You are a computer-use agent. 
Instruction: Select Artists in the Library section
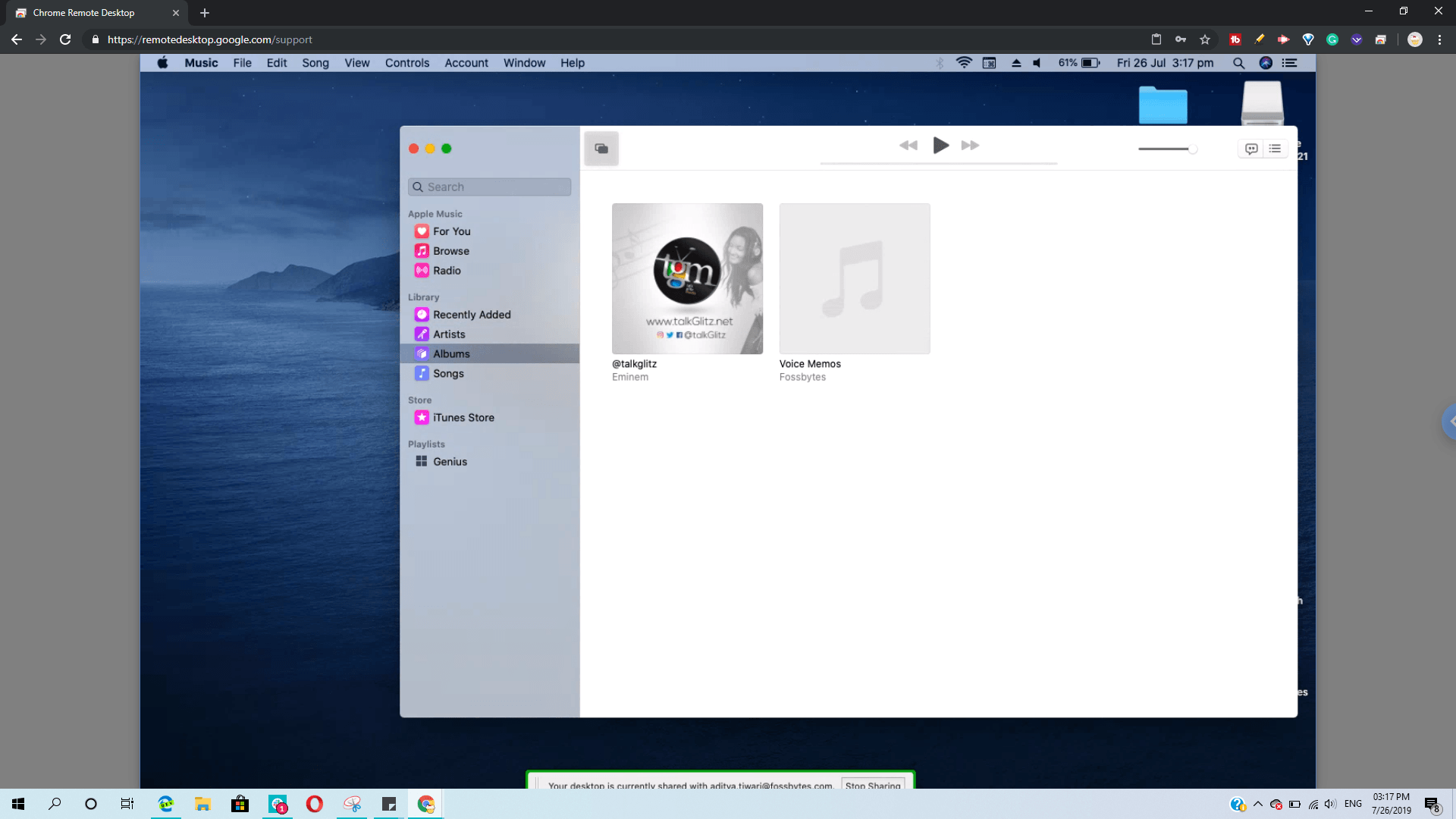[x=449, y=334]
